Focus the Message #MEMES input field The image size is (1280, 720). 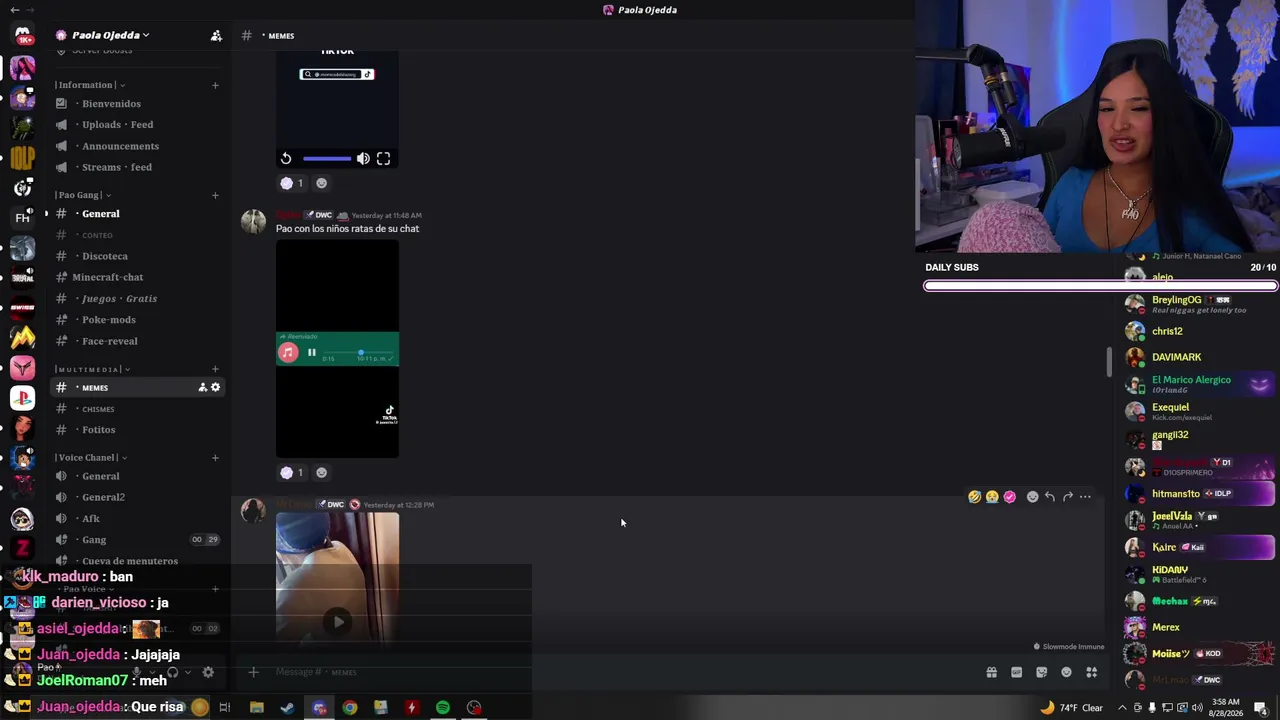[x=620, y=672]
